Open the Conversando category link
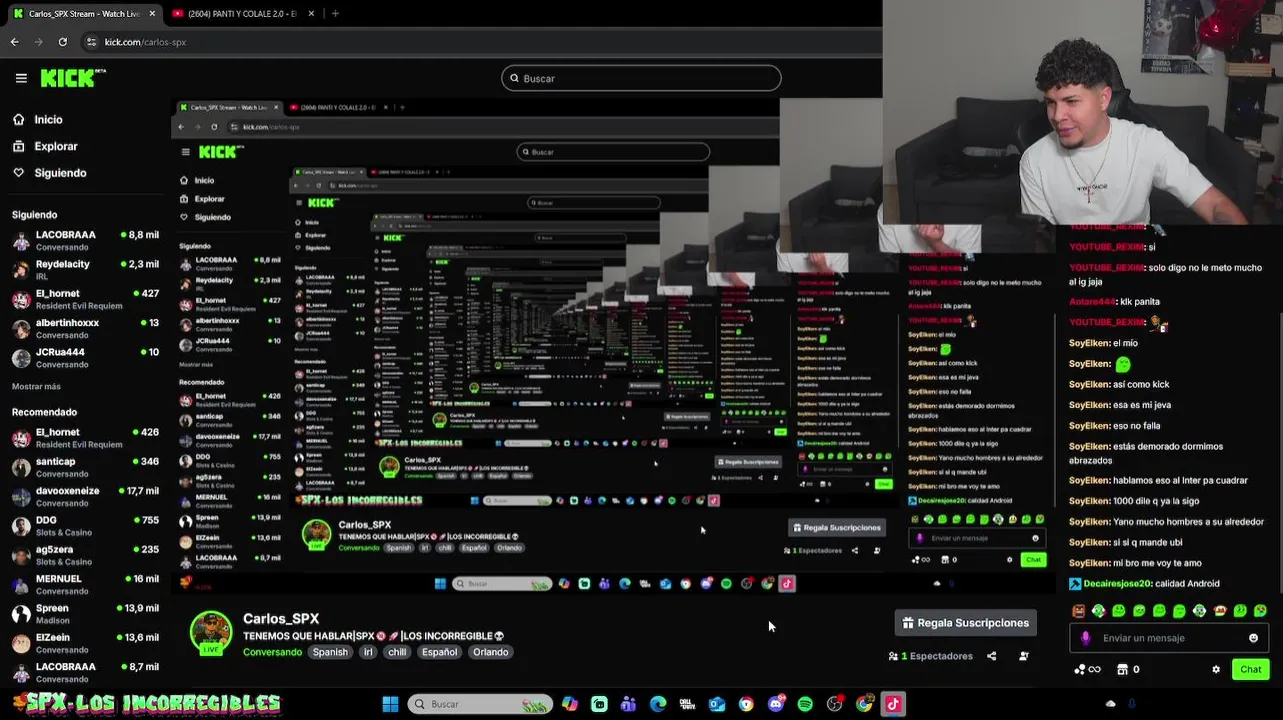 [x=272, y=652]
